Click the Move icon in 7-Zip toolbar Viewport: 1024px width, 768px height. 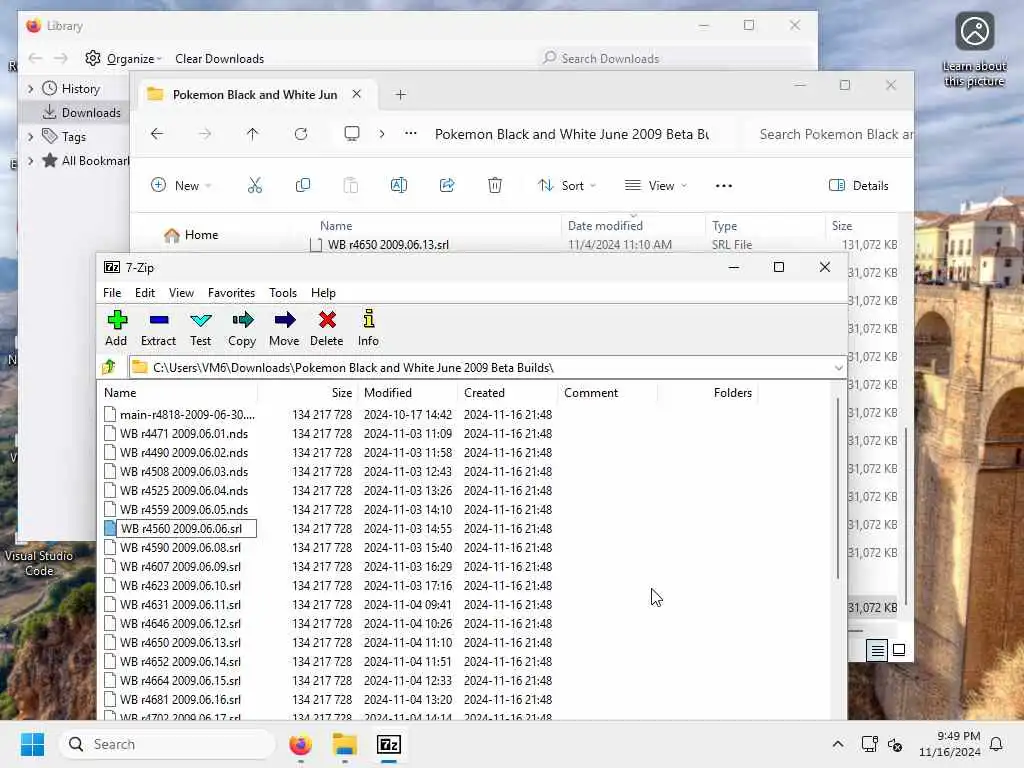click(x=284, y=328)
